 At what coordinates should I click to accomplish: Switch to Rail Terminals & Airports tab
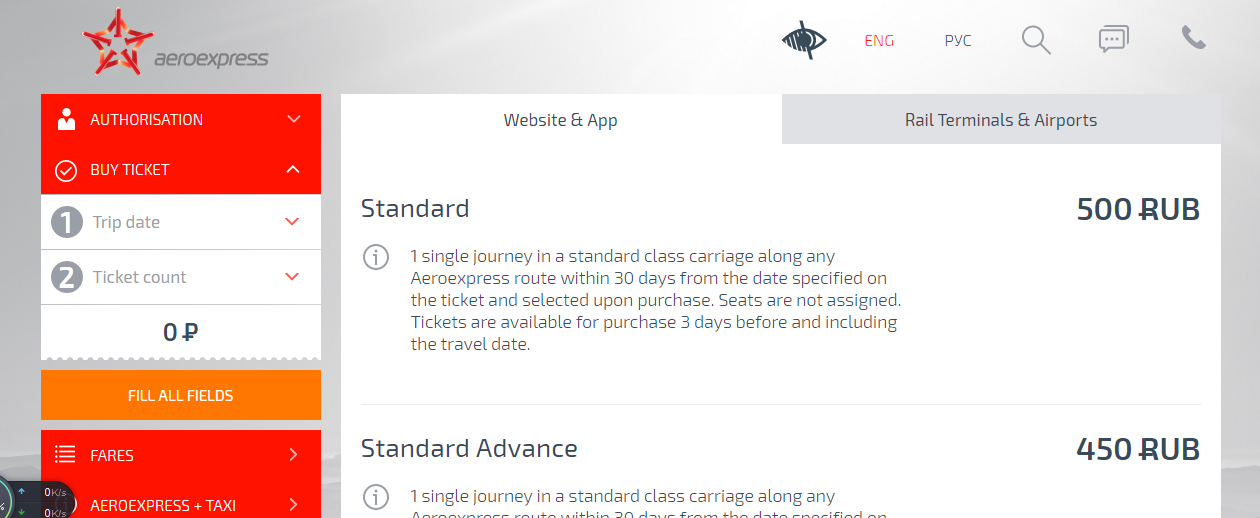tap(1000, 120)
